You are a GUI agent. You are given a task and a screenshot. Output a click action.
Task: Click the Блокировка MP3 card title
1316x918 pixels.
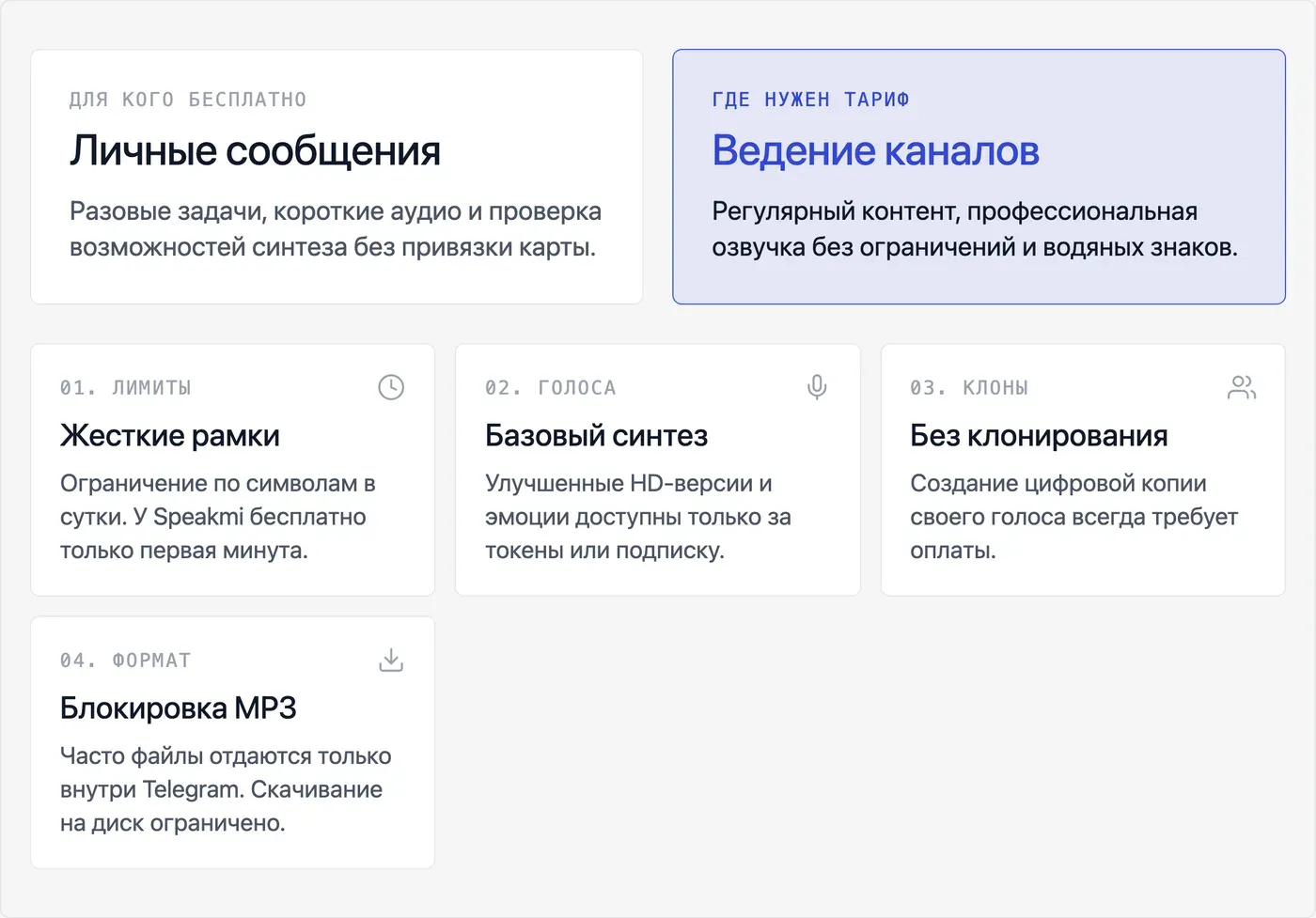tap(179, 708)
